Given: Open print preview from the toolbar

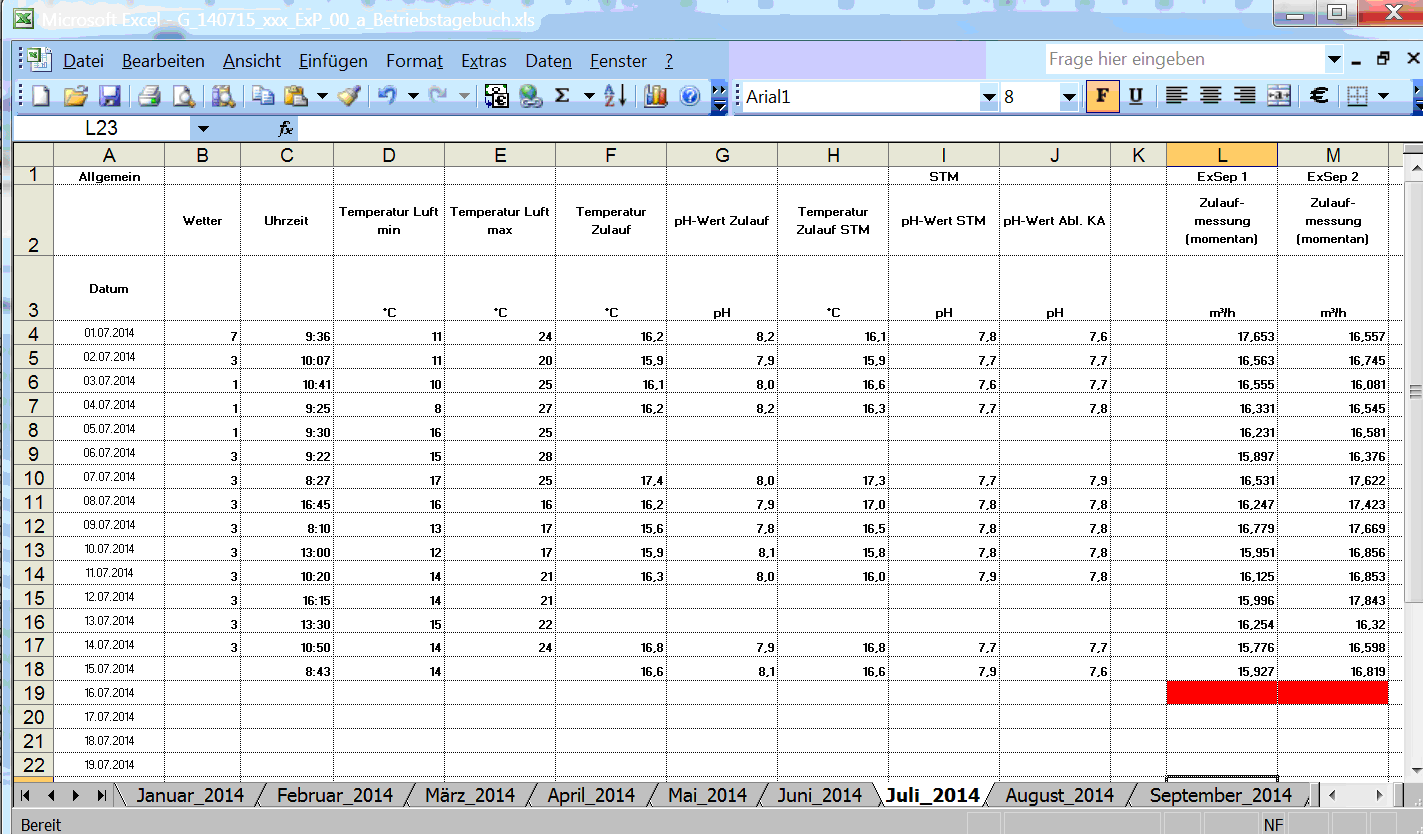Looking at the screenshot, I should 183,96.
